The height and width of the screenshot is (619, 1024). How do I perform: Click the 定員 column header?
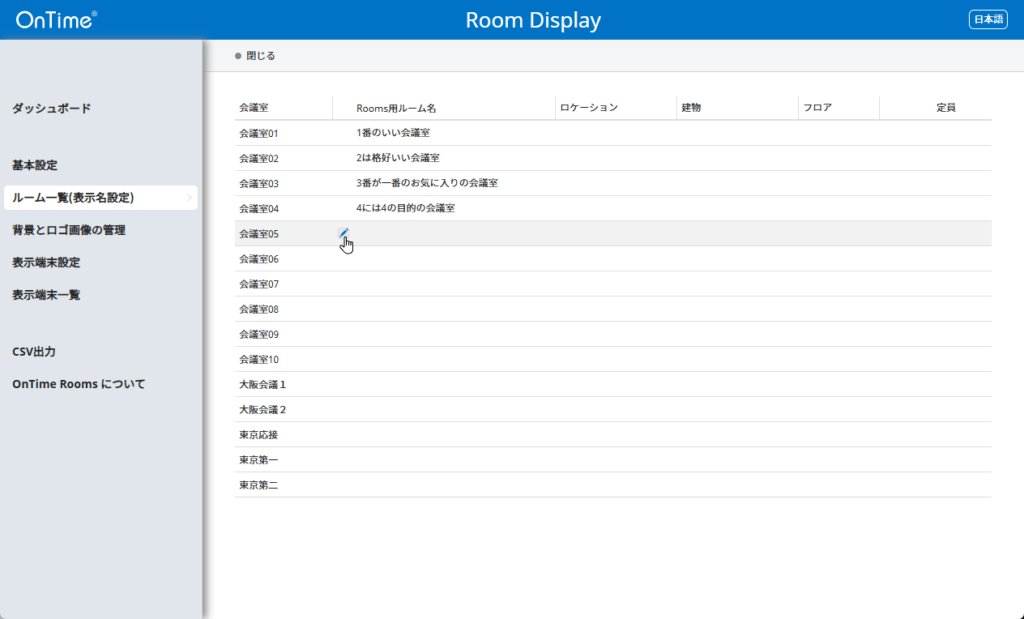(x=946, y=107)
